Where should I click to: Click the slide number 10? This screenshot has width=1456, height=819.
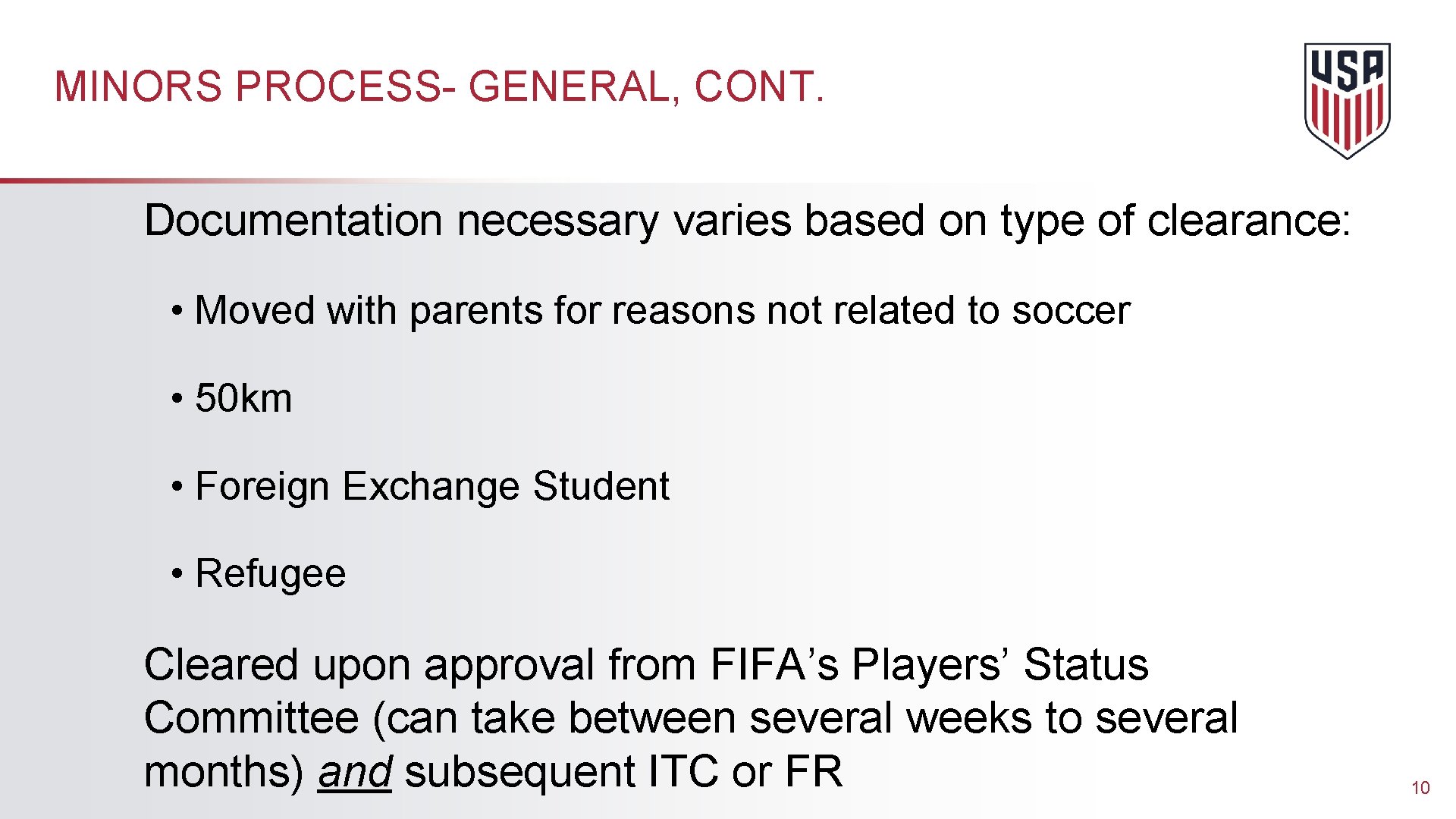[1420, 788]
